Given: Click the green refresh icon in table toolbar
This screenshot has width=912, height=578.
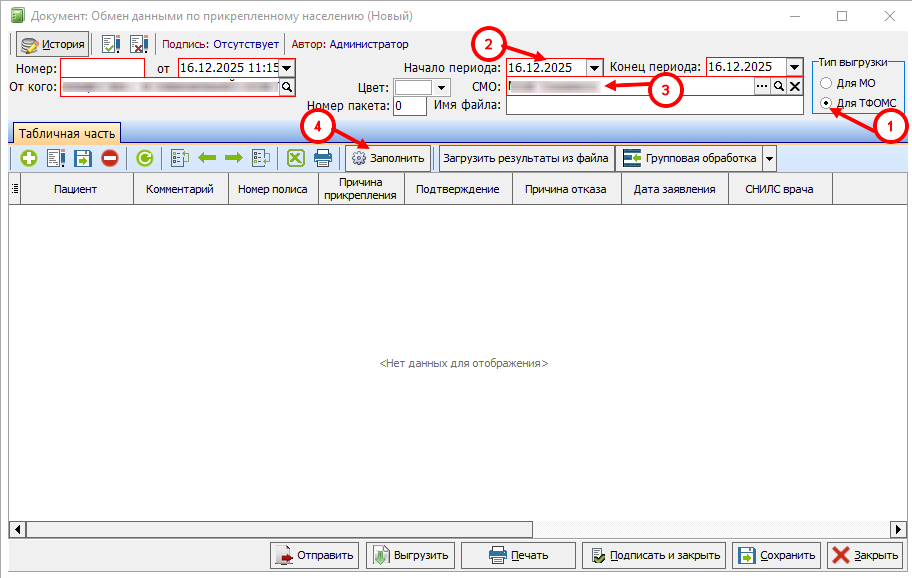Looking at the screenshot, I should (145, 158).
